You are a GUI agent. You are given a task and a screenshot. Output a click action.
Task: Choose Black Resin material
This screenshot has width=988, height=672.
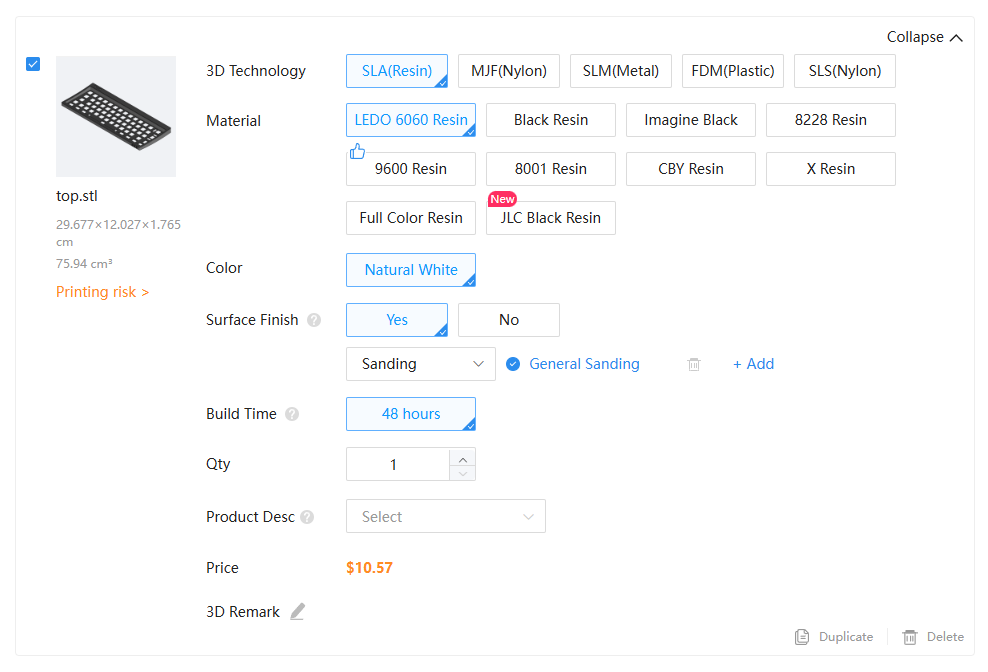(x=551, y=120)
